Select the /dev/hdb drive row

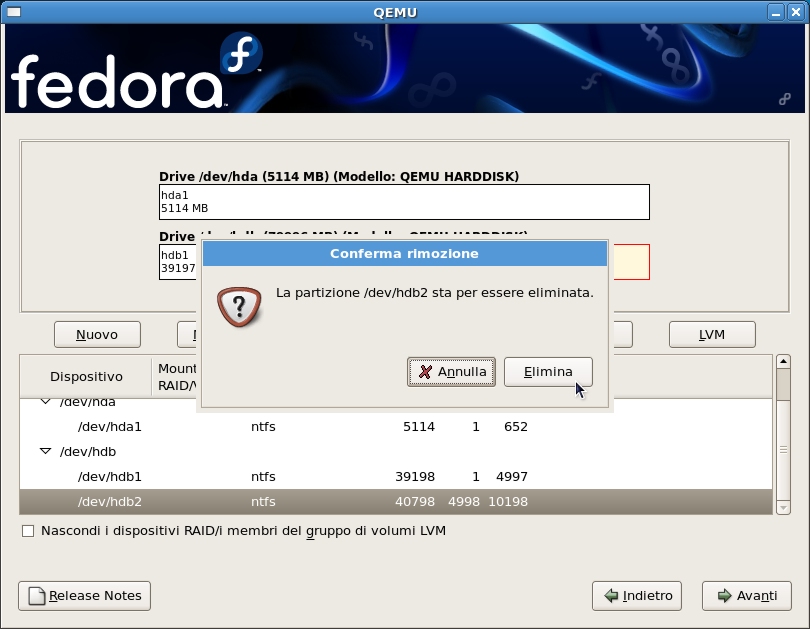396,451
